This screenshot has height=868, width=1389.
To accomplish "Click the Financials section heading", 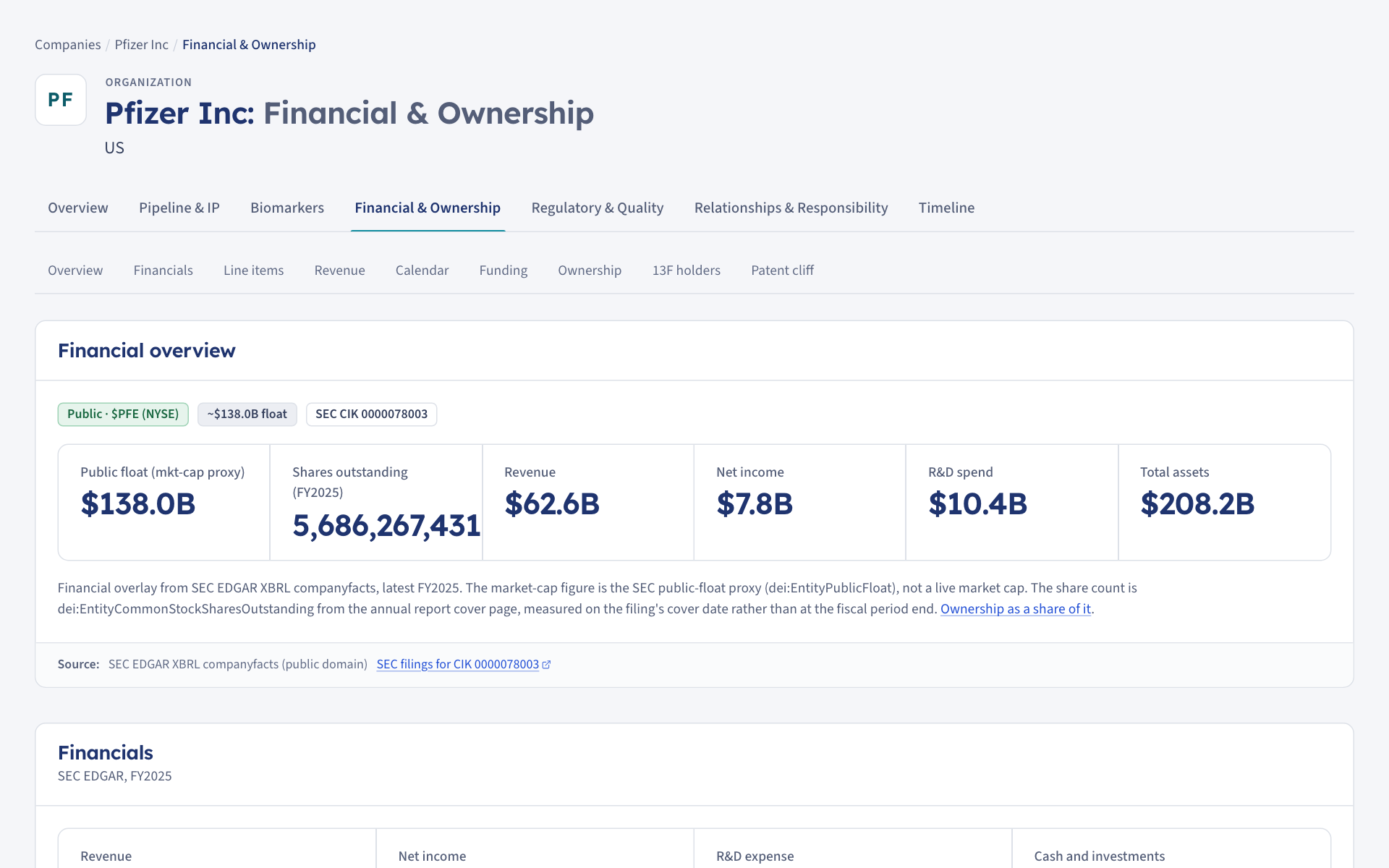I will click(106, 753).
